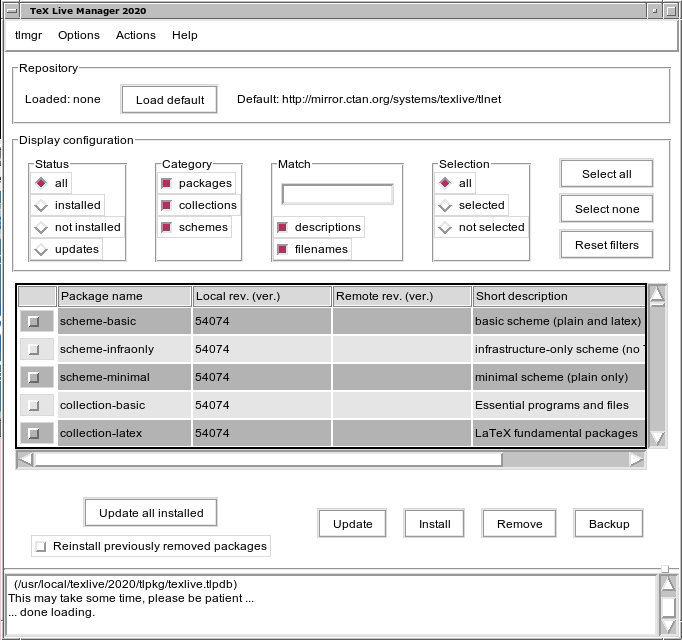Click the Install button
Screen dimensions: 682x640
click(434, 523)
